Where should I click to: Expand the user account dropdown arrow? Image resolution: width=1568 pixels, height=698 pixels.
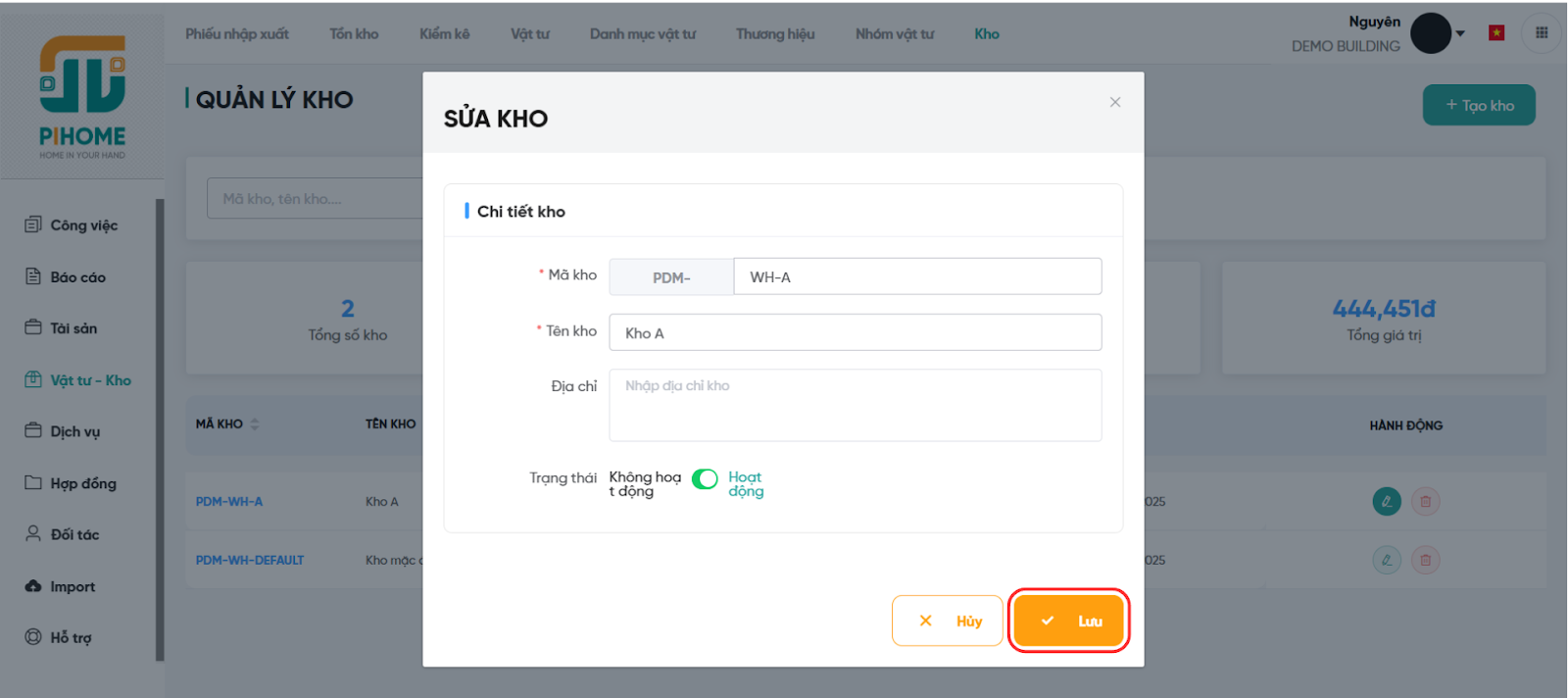1460,33
